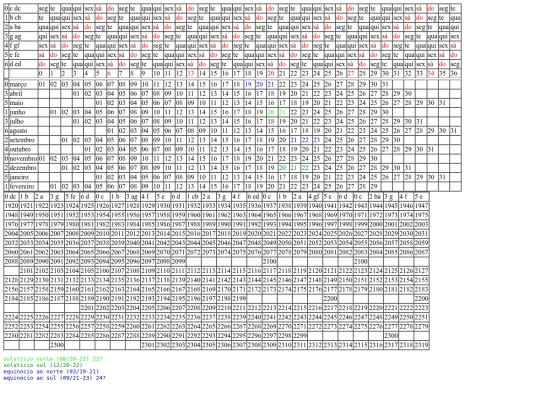Viewport: 540px width, 405px height.
Task: Select the '1 cb' year column header
Action: pos(193,197)
